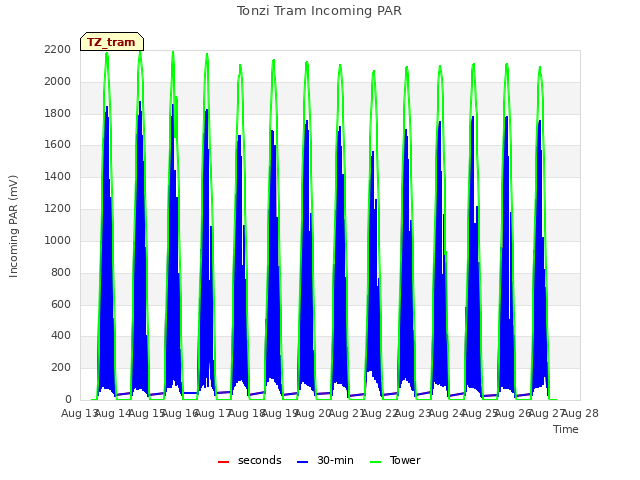Viewport: 640px width, 480px height.
Task: Click the 1400 y-axis tick label
Action: 58,177
